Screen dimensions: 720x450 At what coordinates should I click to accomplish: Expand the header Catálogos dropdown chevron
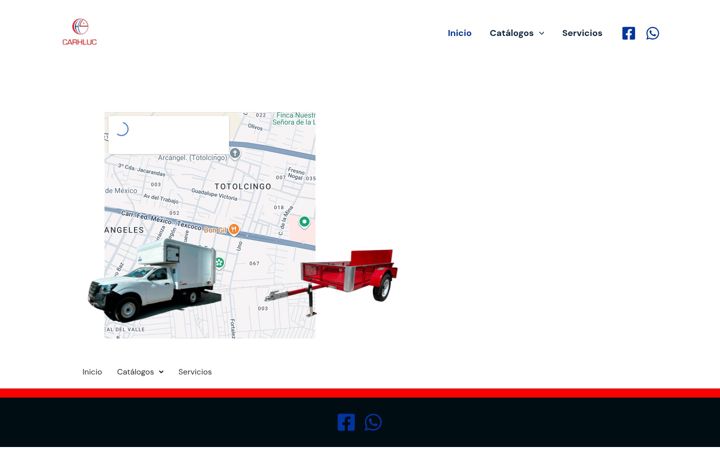click(541, 33)
